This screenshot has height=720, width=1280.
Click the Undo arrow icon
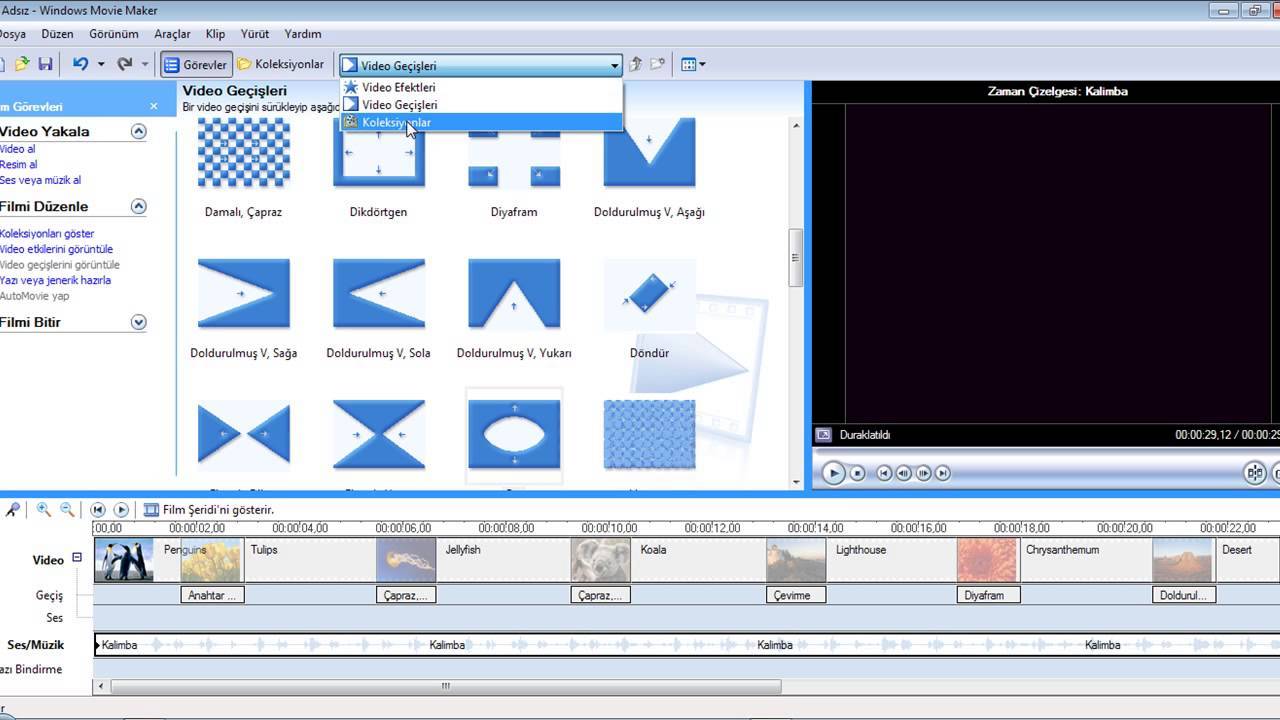click(x=80, y=64)
